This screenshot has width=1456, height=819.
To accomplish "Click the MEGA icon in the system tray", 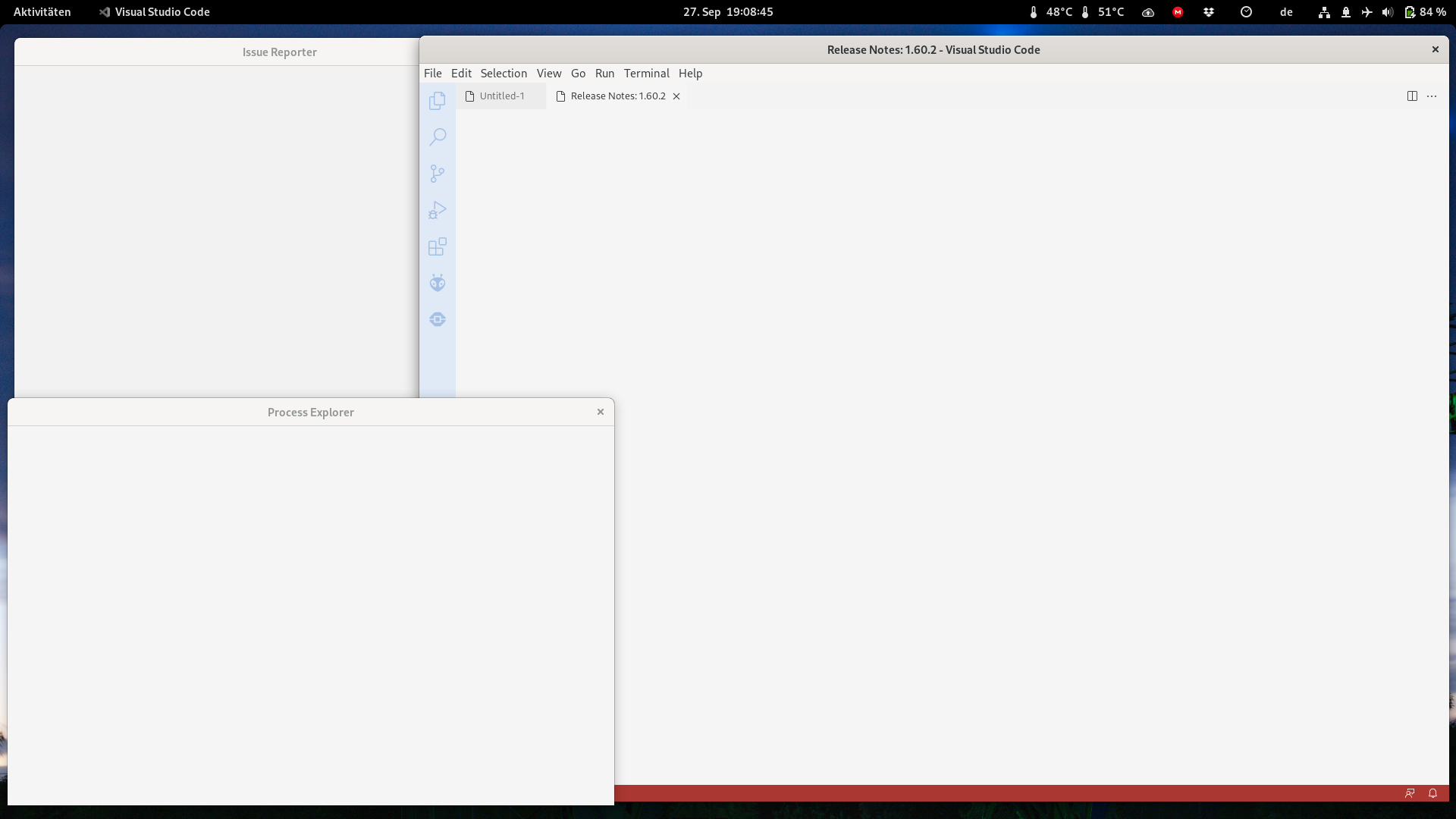I will (x=1178, y=12).
